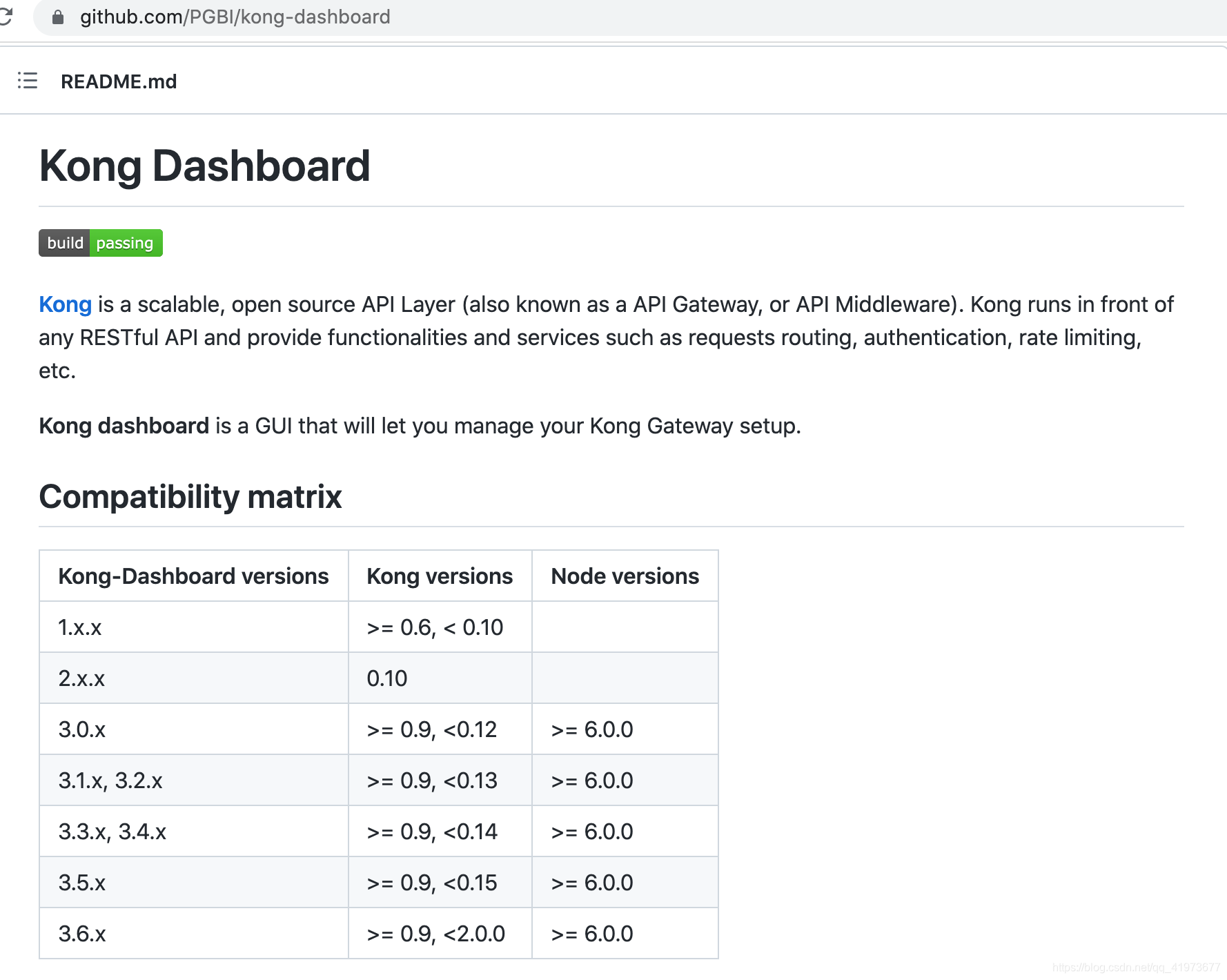Click the 3.5.x version cell

(82, 883)
